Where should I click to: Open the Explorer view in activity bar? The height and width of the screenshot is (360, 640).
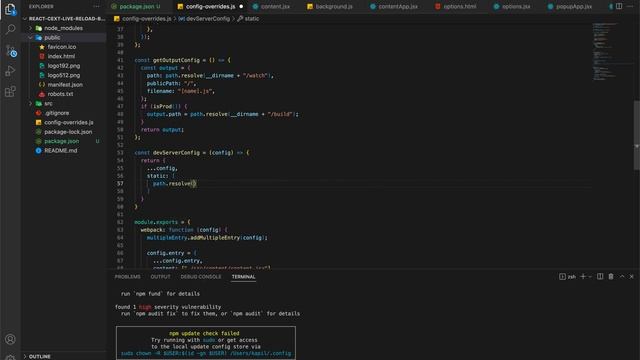coord(10,9)
